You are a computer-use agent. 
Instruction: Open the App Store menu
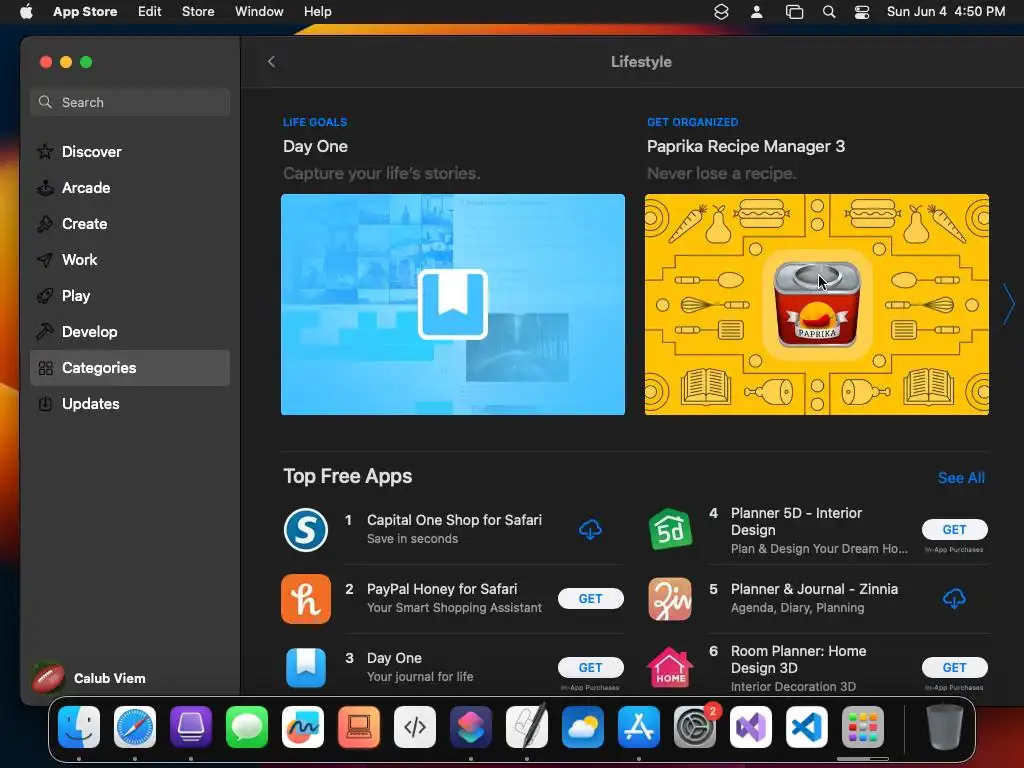(x=85, y=11)
